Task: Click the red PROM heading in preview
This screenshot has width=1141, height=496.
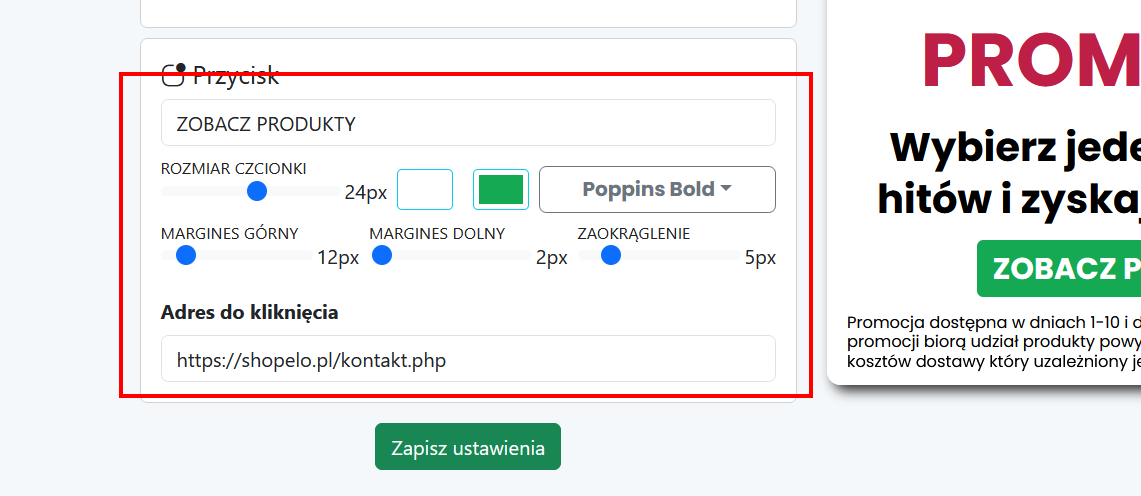Action: point(1030,62)
